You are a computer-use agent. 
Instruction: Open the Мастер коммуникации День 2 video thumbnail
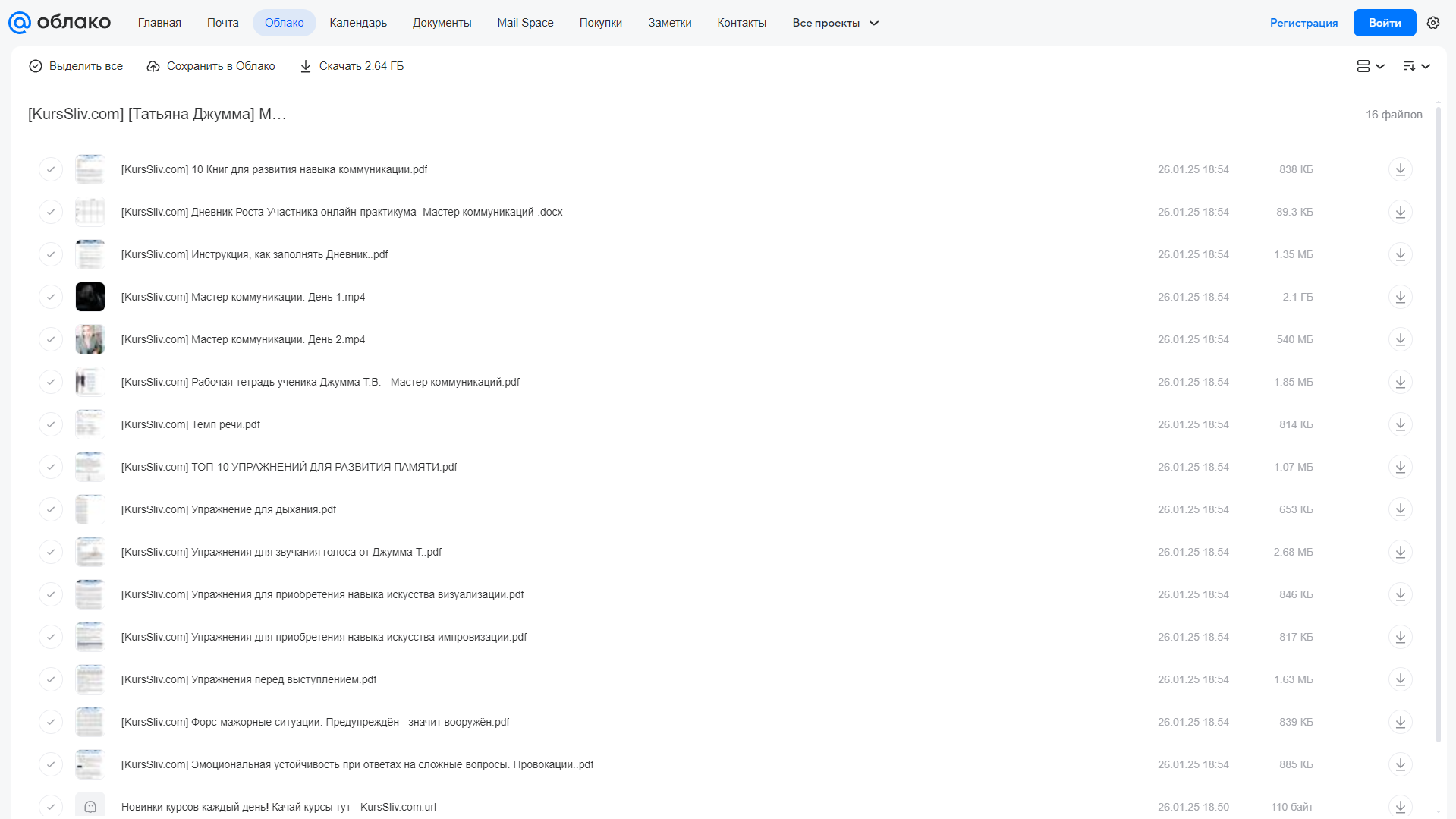point(90,339)
